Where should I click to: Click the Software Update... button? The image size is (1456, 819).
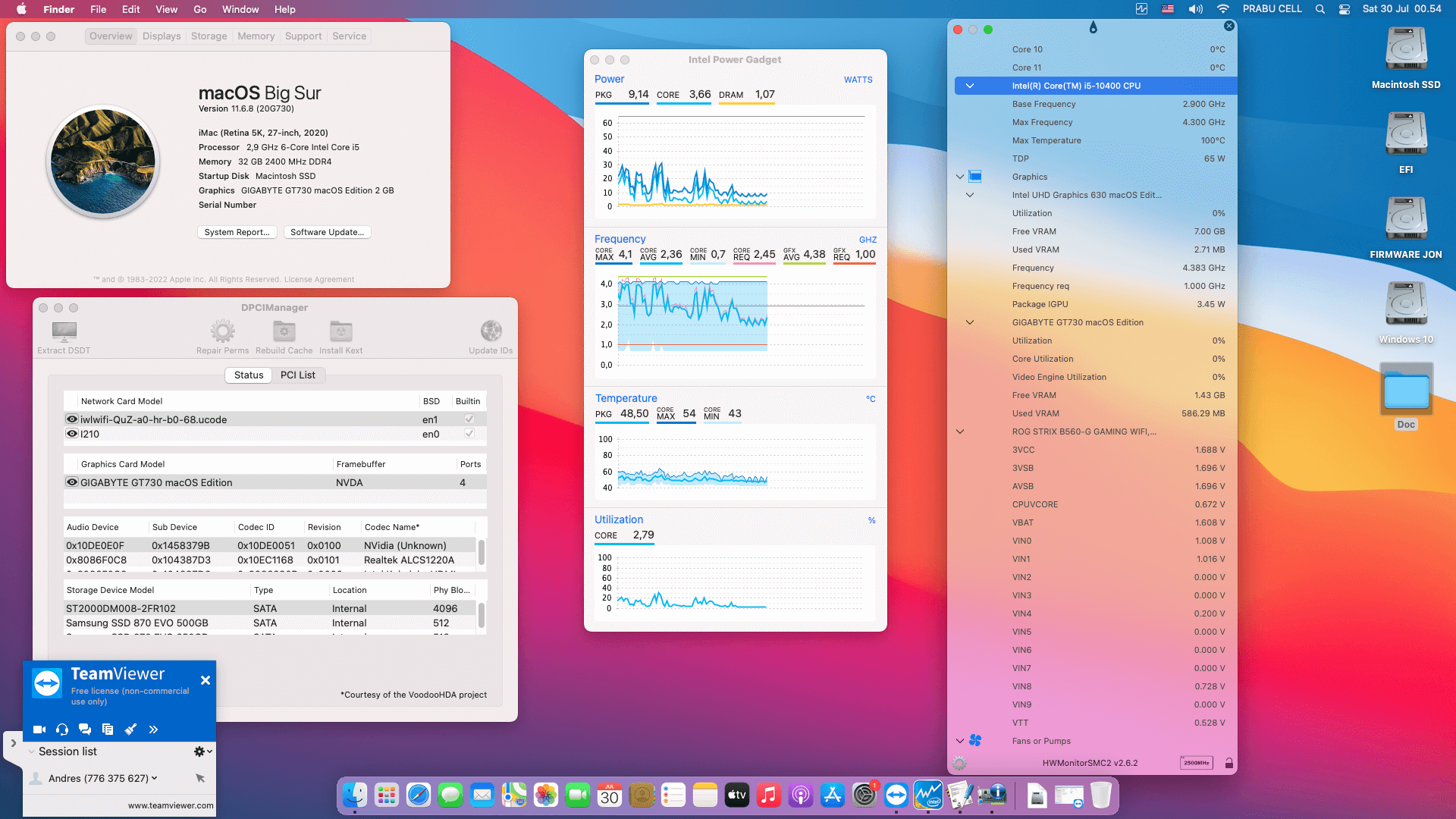(327, 232)
